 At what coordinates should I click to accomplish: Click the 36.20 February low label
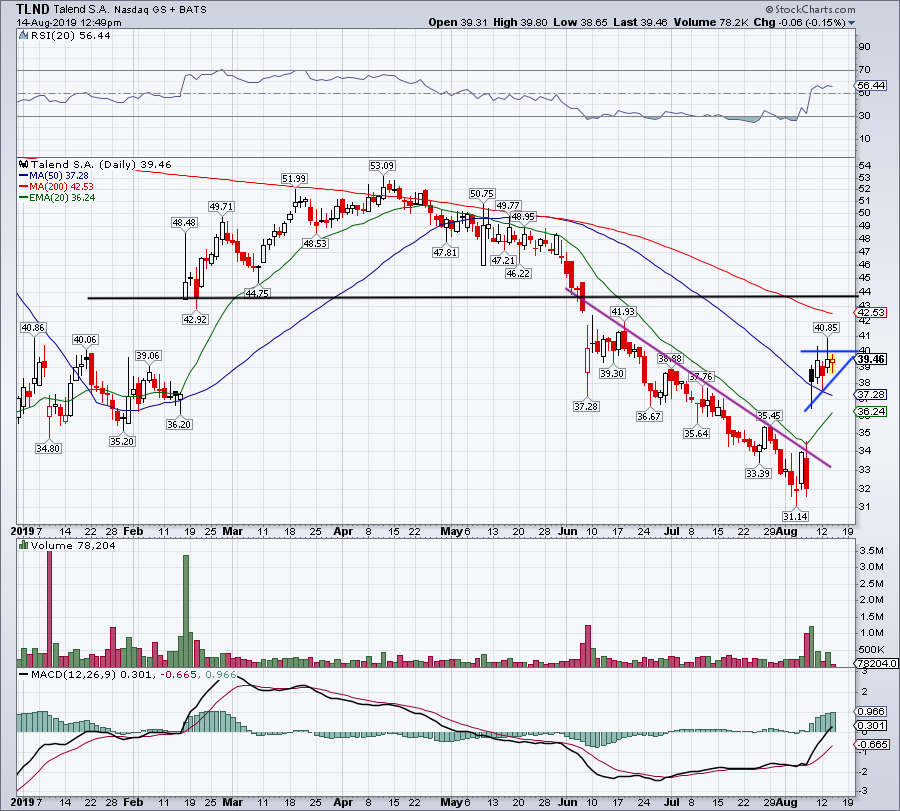(x=179, y=425)
